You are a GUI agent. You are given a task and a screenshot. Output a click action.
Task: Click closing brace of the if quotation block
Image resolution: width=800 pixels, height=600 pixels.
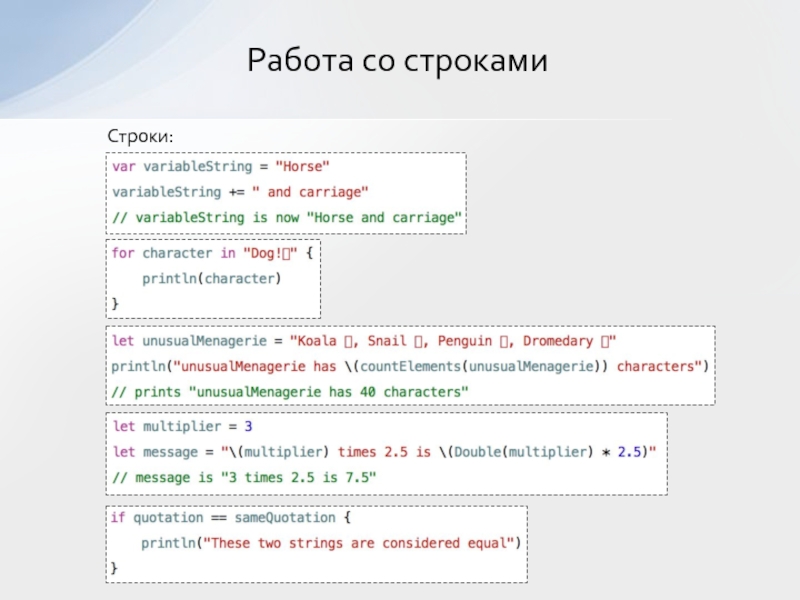coord(114,568)
